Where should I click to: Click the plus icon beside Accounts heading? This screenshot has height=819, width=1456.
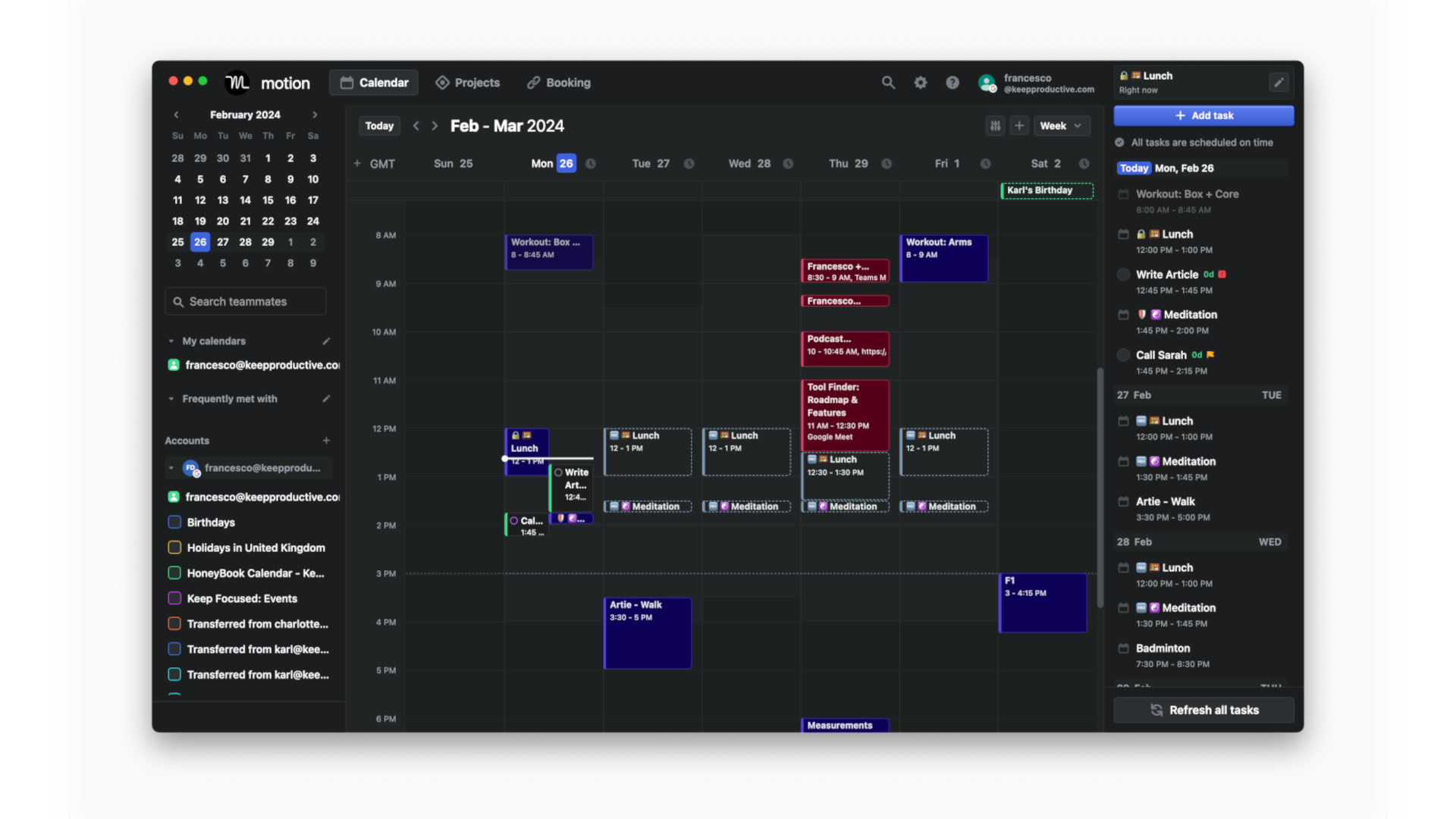coord(327,440)
